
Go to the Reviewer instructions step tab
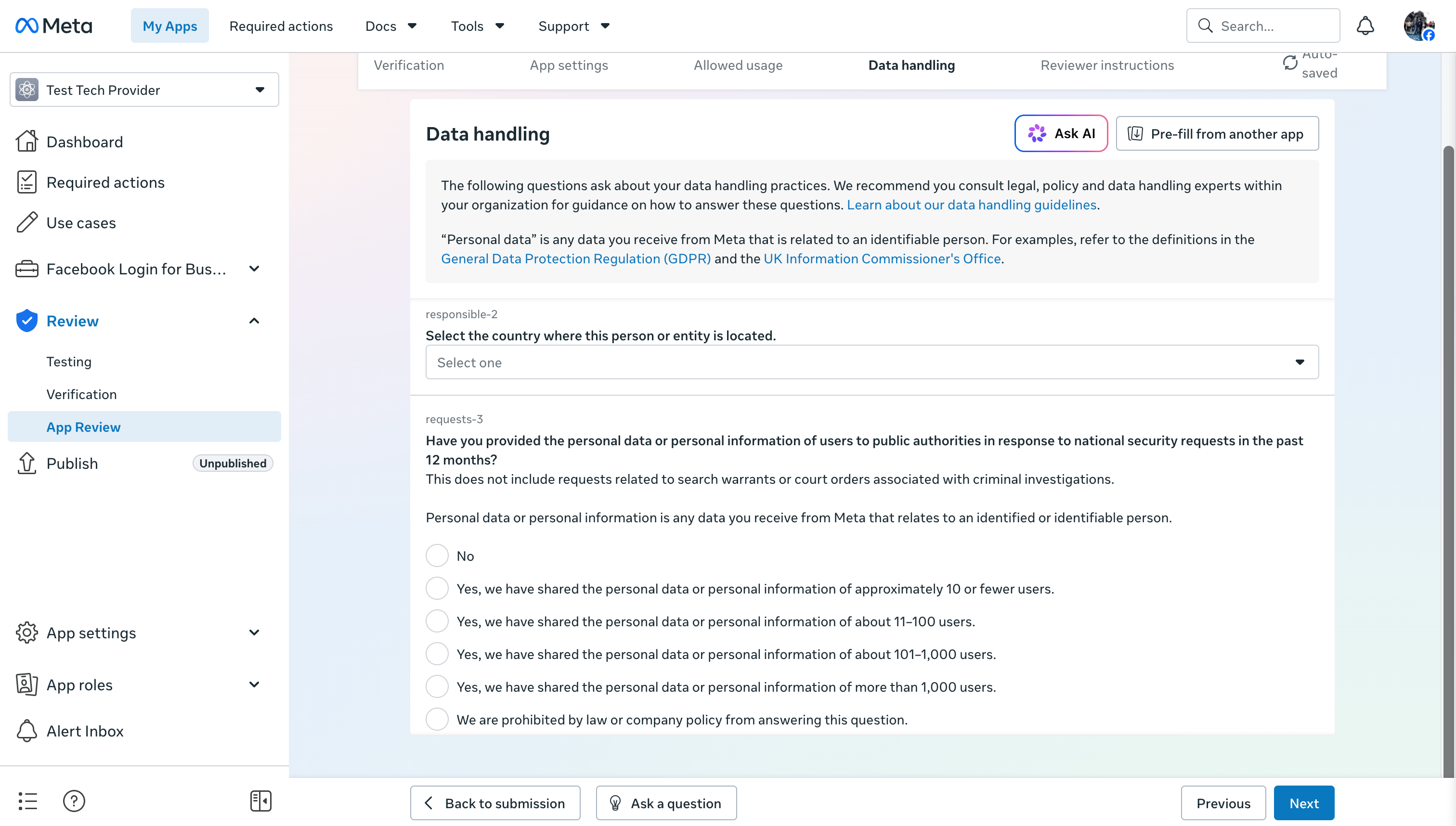[x=1107, y=65]
